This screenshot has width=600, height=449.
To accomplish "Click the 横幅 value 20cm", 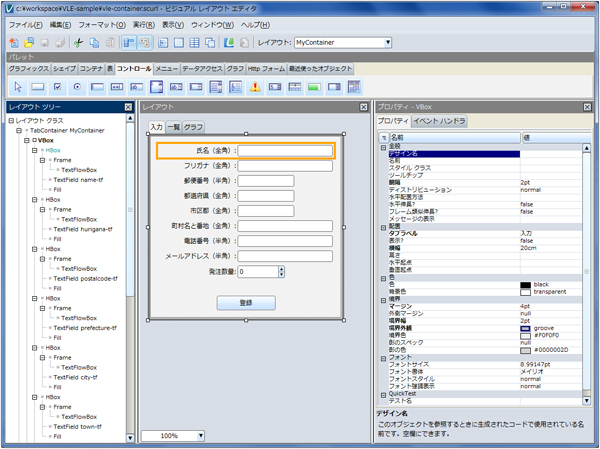I will (x=528, y=248).
